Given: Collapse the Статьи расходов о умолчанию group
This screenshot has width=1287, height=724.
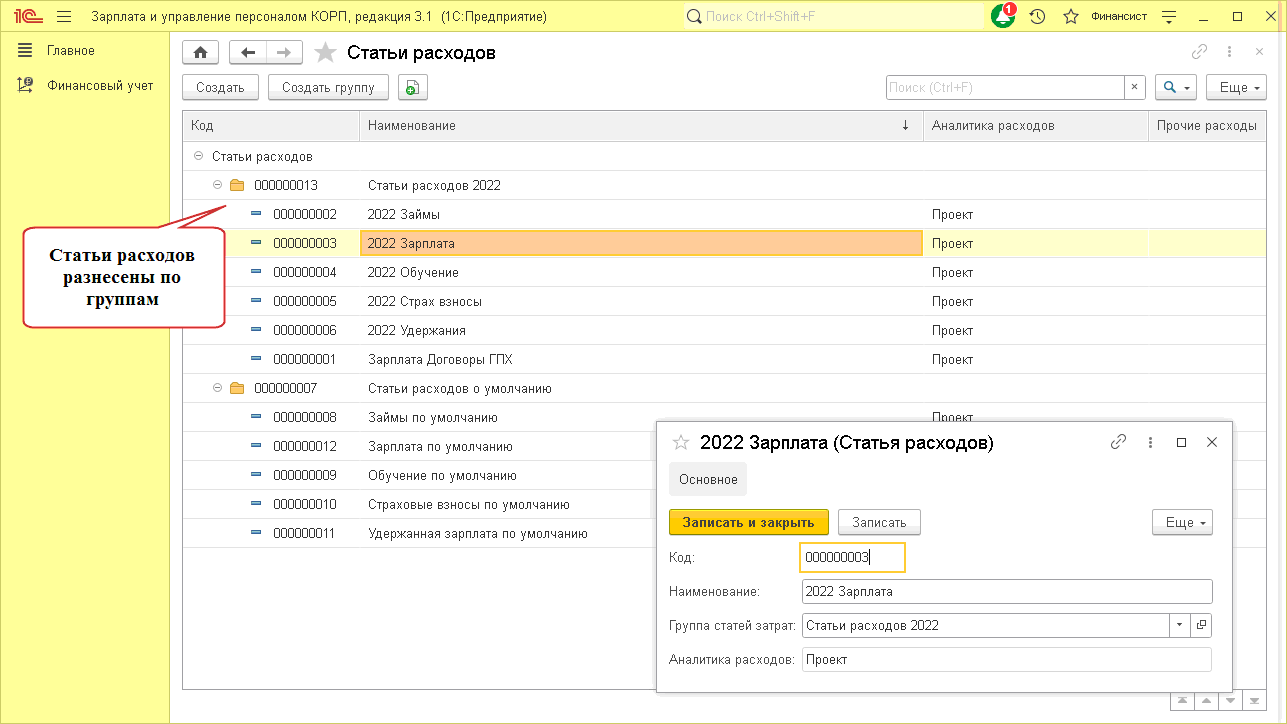Looking at the screenshot, I should click(218, 388).
